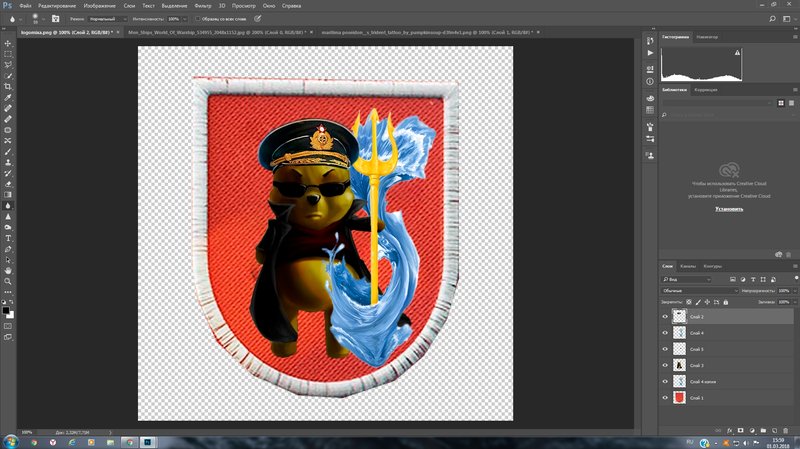The image size is (800, 449).
Task: Click the foreground color swatch
Action: pyautogui.click(x=6, y=309)
